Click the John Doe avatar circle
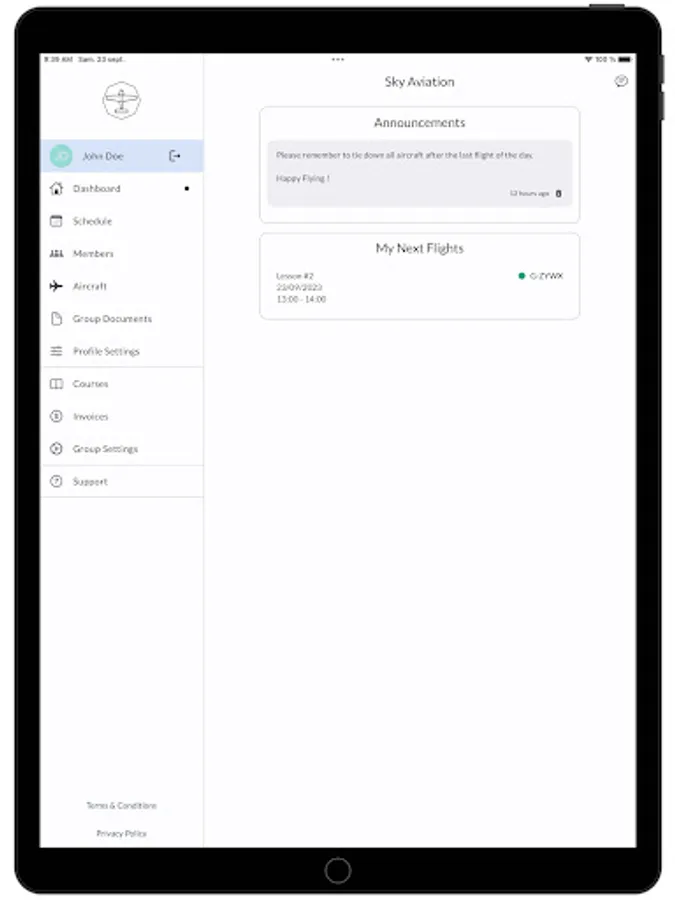 coord(61,156)
